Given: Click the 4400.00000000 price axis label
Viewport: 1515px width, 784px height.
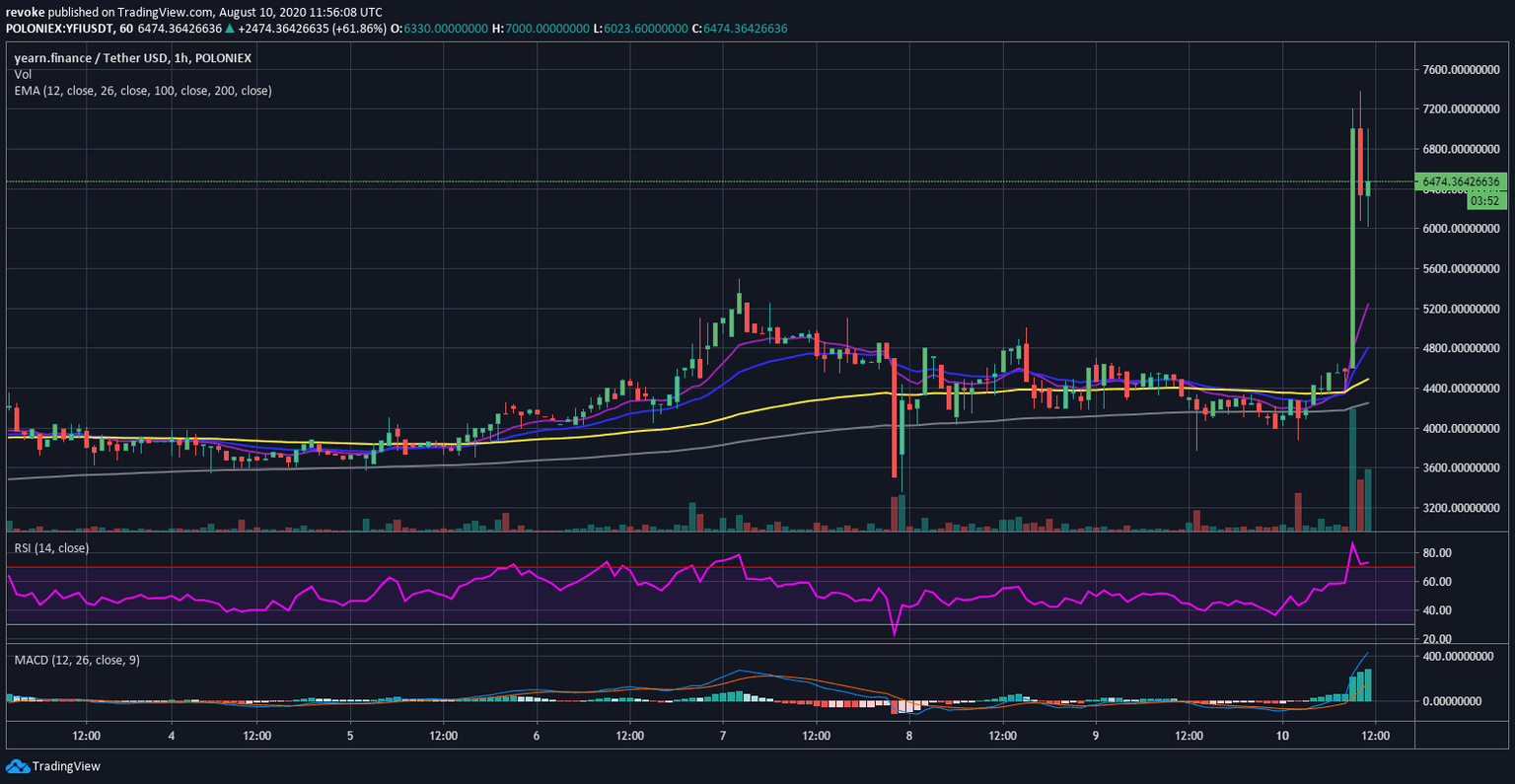Looking at the screenshot, I should tap(1460, 390).
